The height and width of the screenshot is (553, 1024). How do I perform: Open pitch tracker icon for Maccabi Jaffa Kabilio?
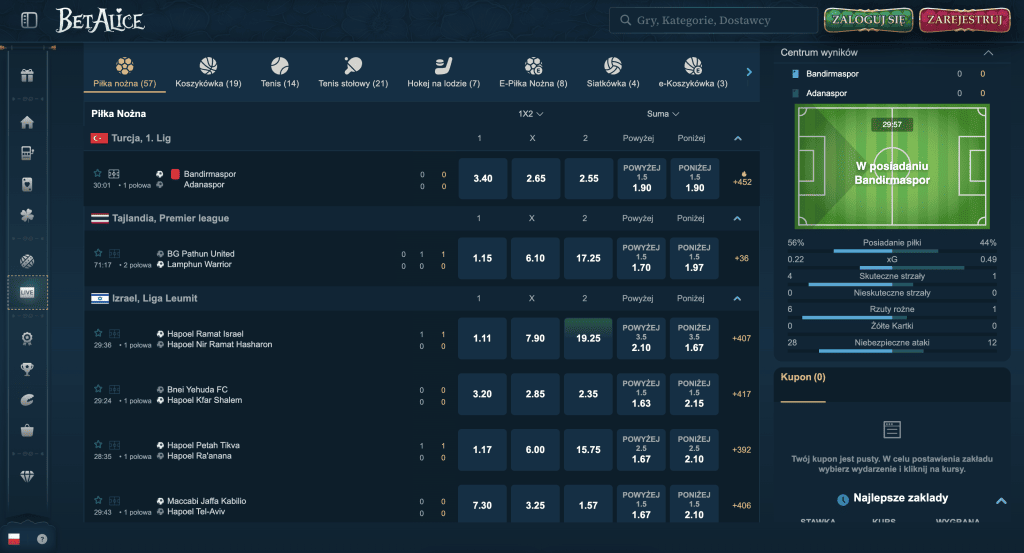click(x=114, y=501)
